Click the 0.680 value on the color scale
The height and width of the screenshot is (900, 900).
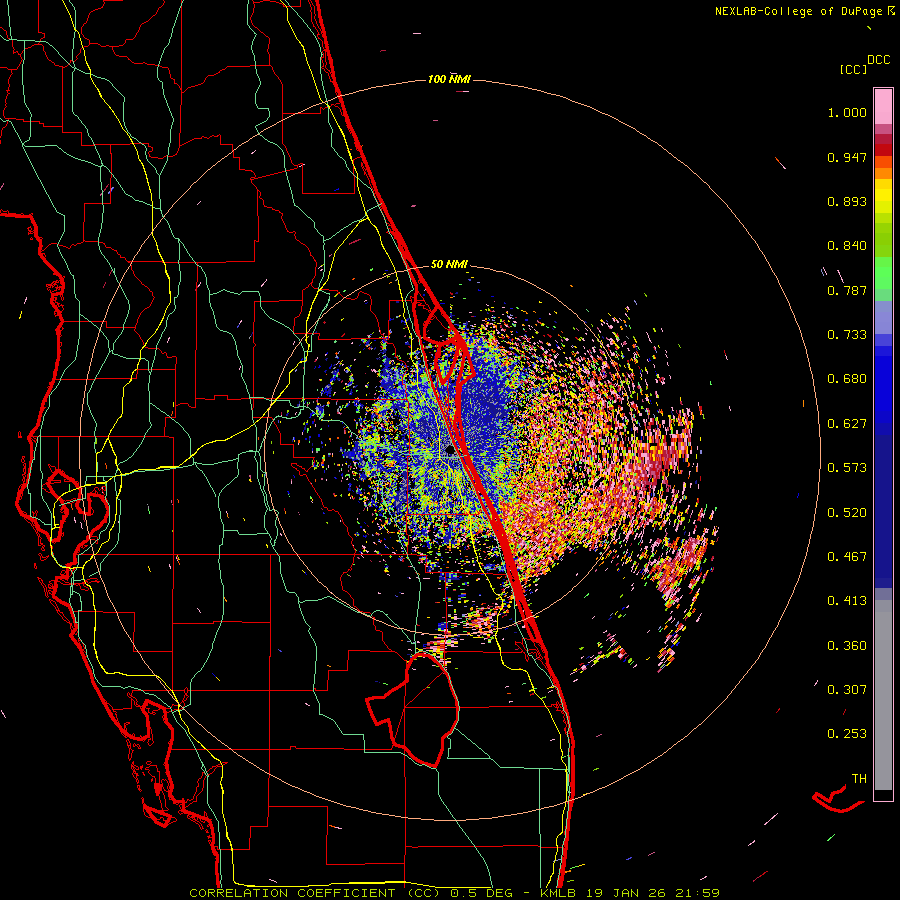(847, 379)
